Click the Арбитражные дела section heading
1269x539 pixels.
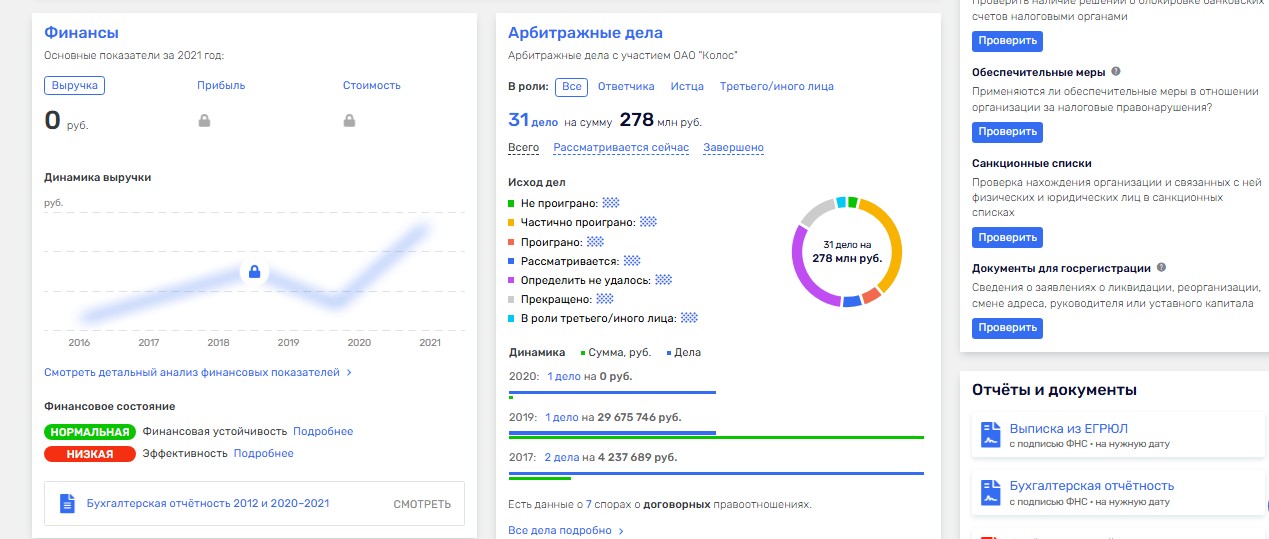(x=585, y=33)
